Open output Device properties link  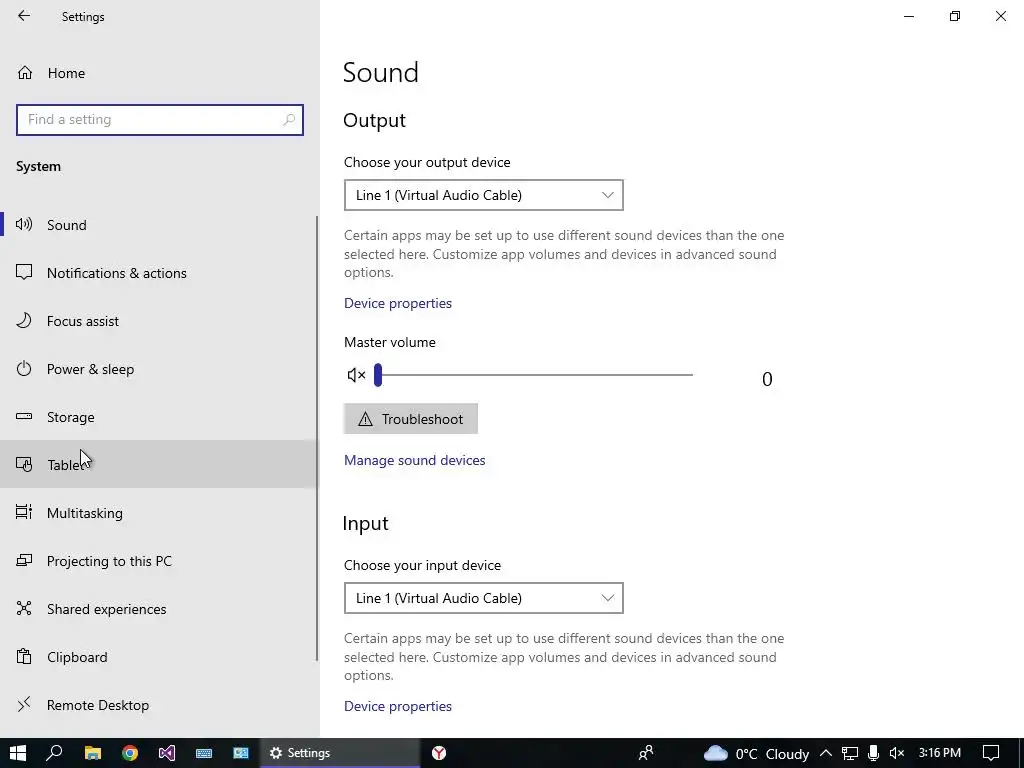(x=398, y=303)
